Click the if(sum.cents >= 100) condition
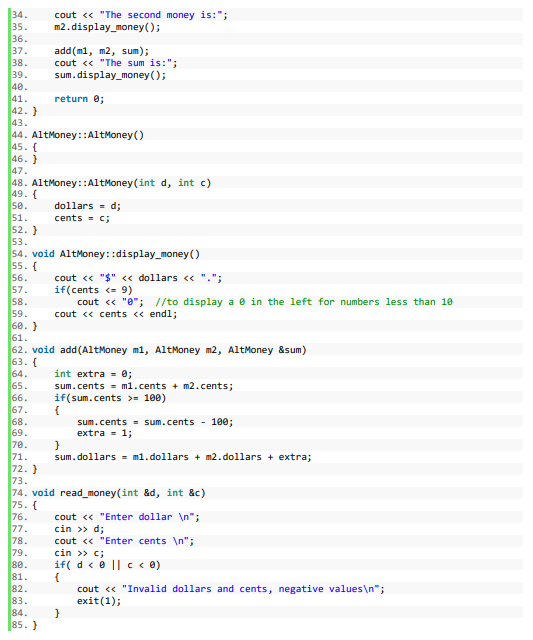Image resolution: width=533 pixels, height=640 pixels. tap(110, 398)
